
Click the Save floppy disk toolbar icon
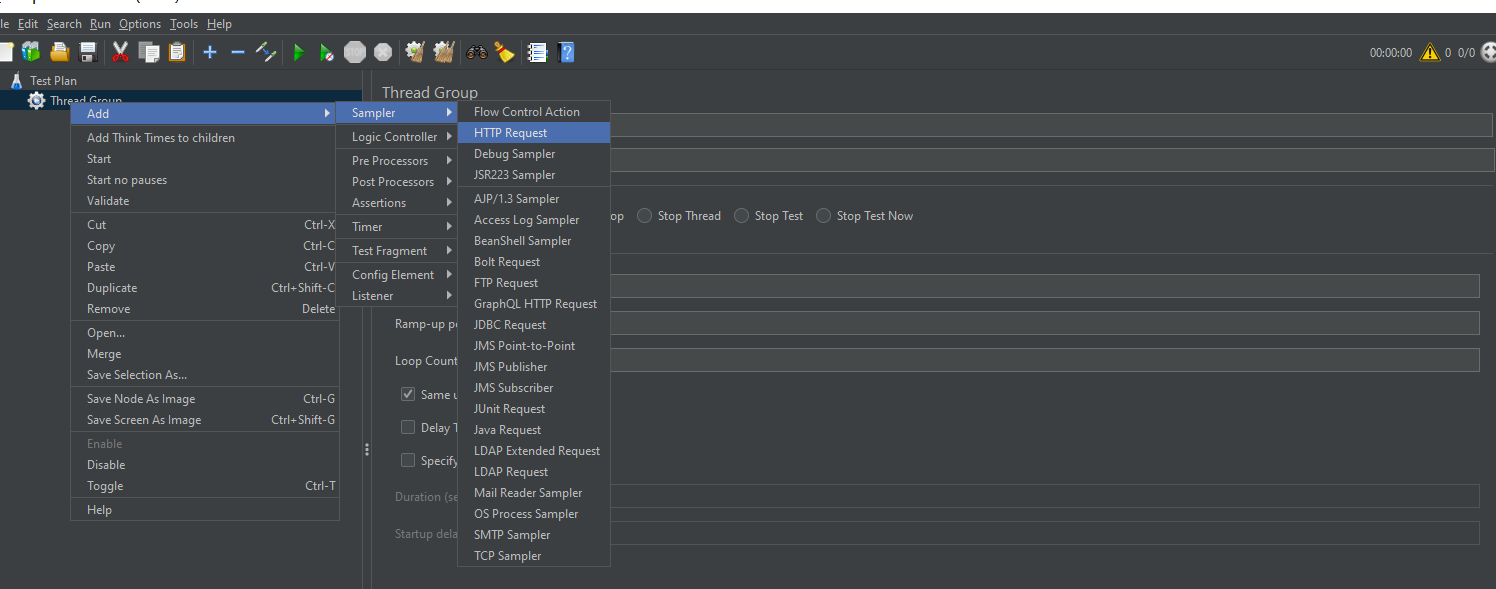point(88,52)
